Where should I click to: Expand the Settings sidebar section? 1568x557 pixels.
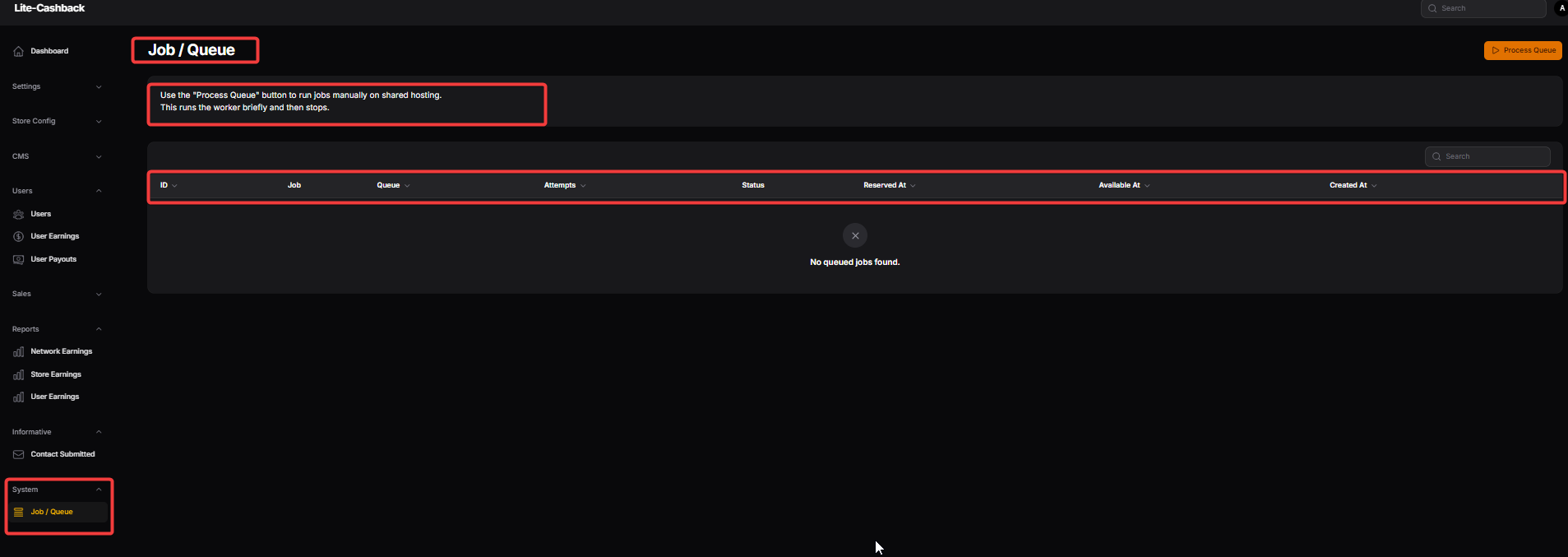coord(57,86)
